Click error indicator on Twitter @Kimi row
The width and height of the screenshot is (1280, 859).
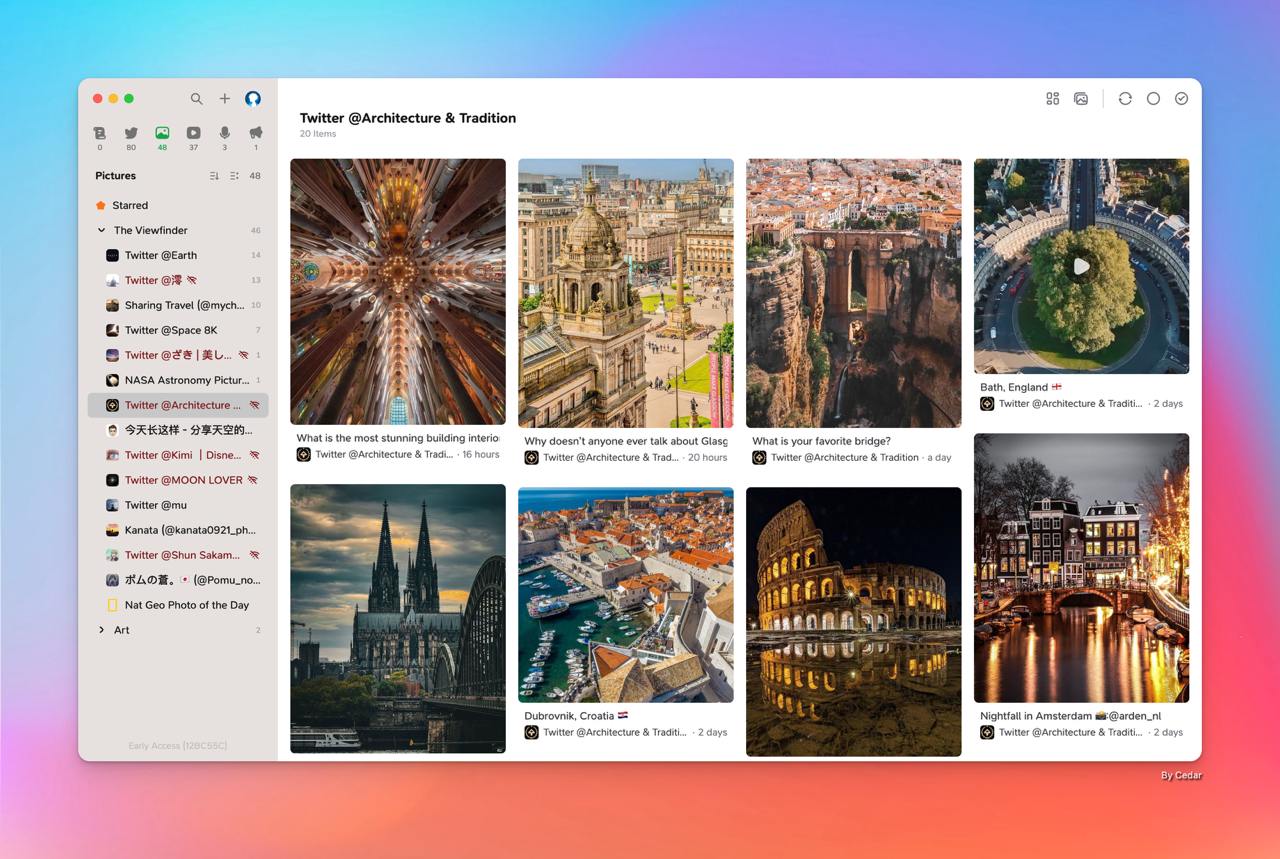click(x=254, y=455)
